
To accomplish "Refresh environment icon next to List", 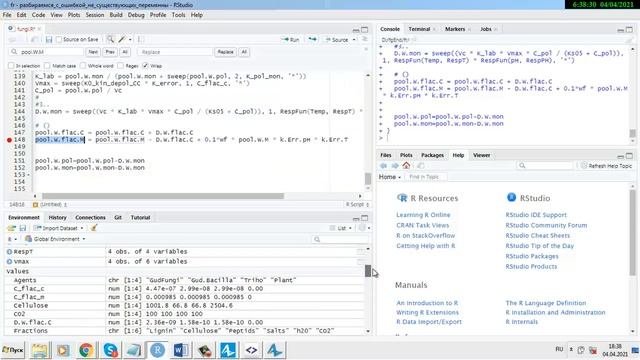I will [362, 228].
